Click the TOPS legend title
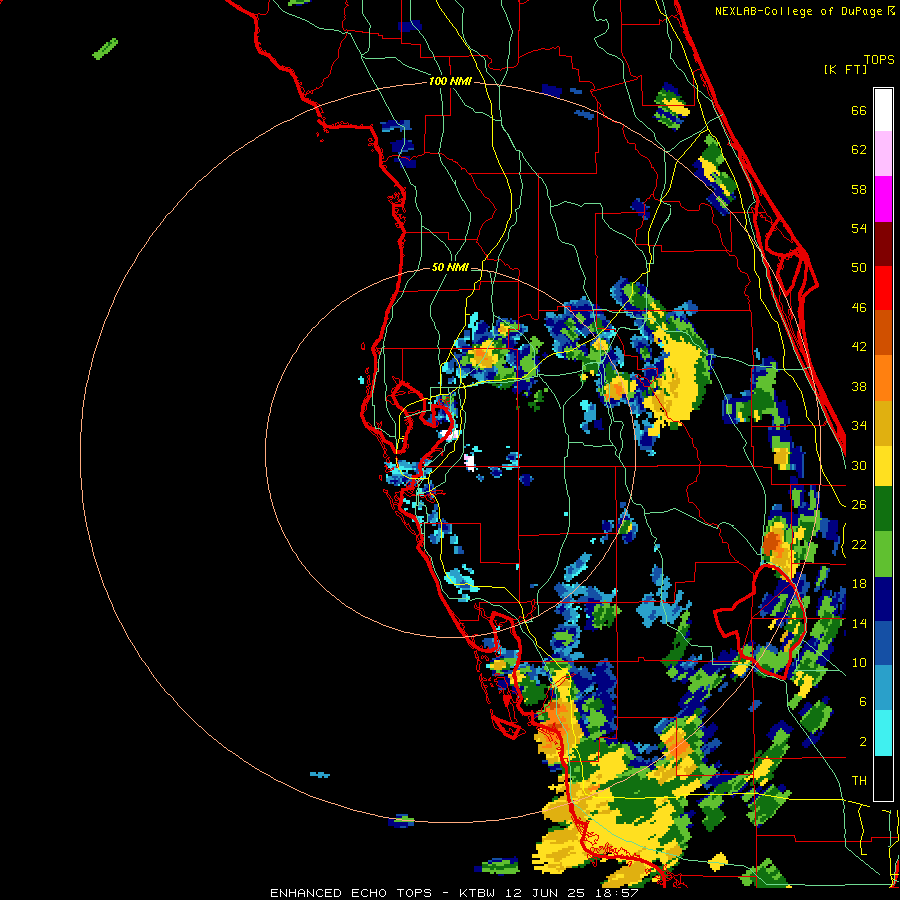The height and width of the screenshot is (900, 900). coord(879,60)
